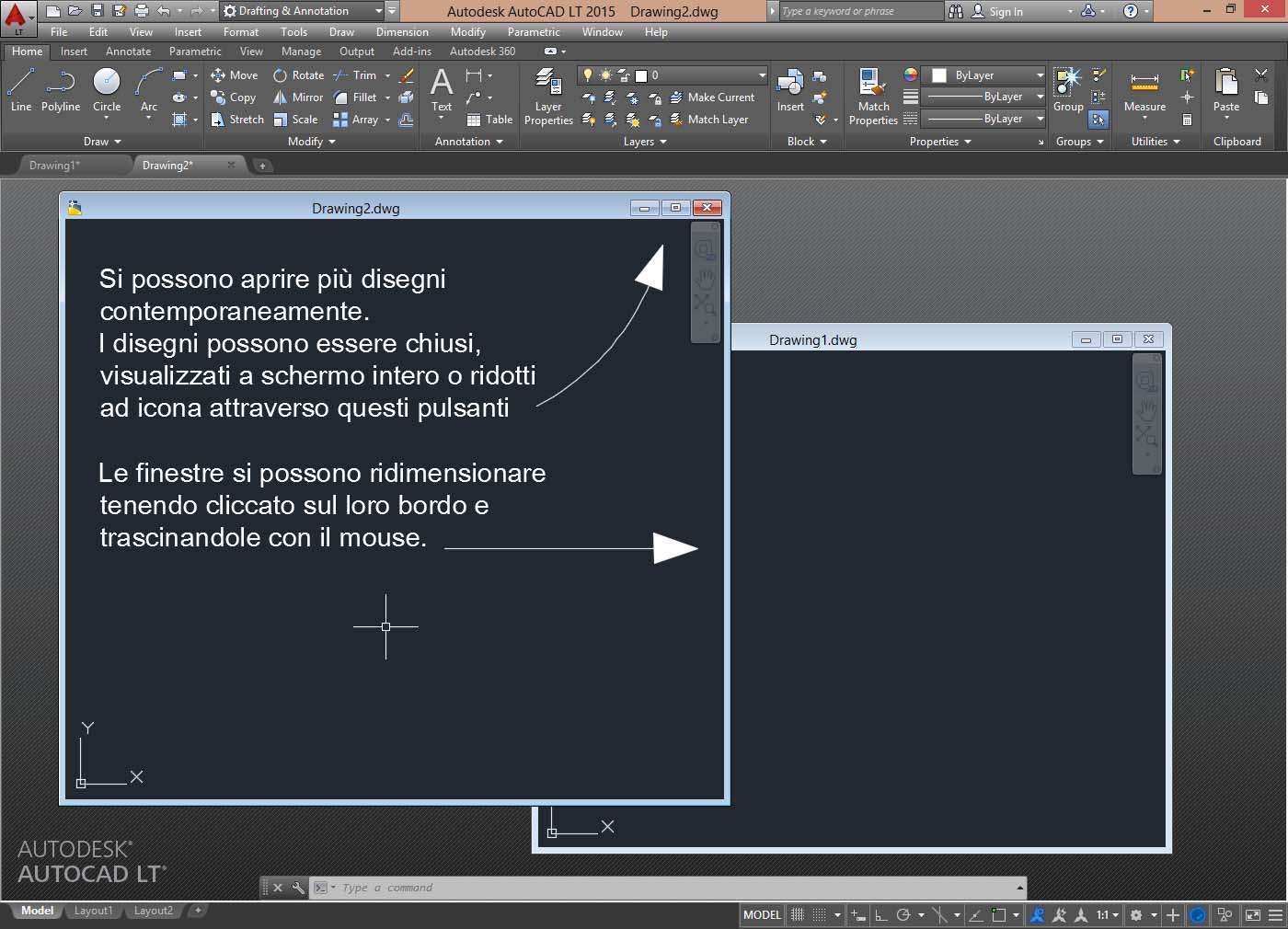
Task: Choose the Scale tool
Action: pyautogui.click(x=295, y=120)
